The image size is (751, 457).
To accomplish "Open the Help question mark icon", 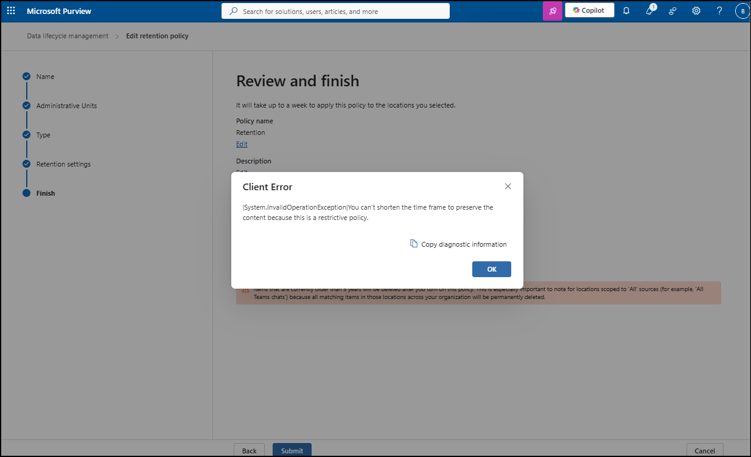I will (719, 11).
